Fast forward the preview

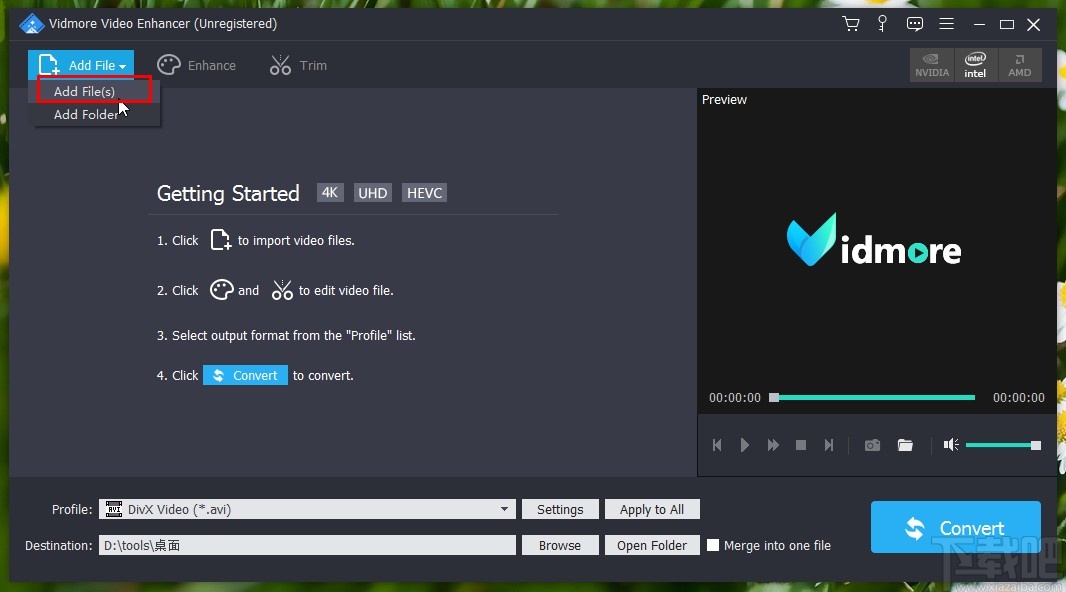[773, 445]
